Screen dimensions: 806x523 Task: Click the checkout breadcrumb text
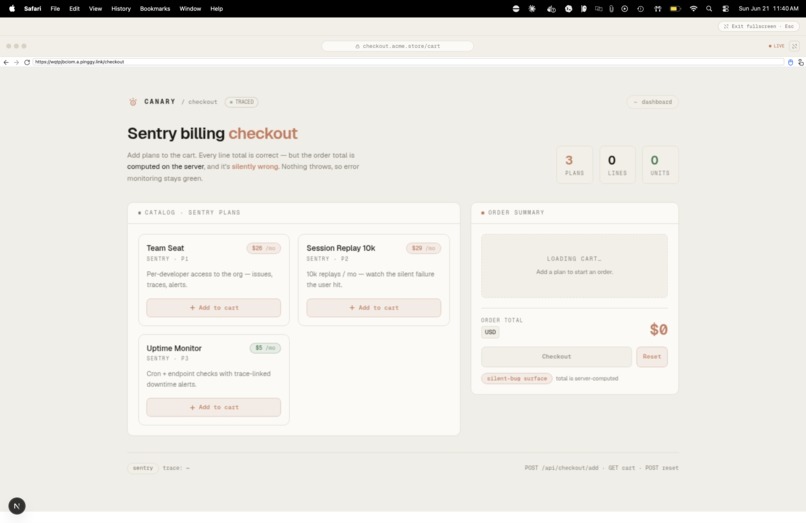(203, 102)
